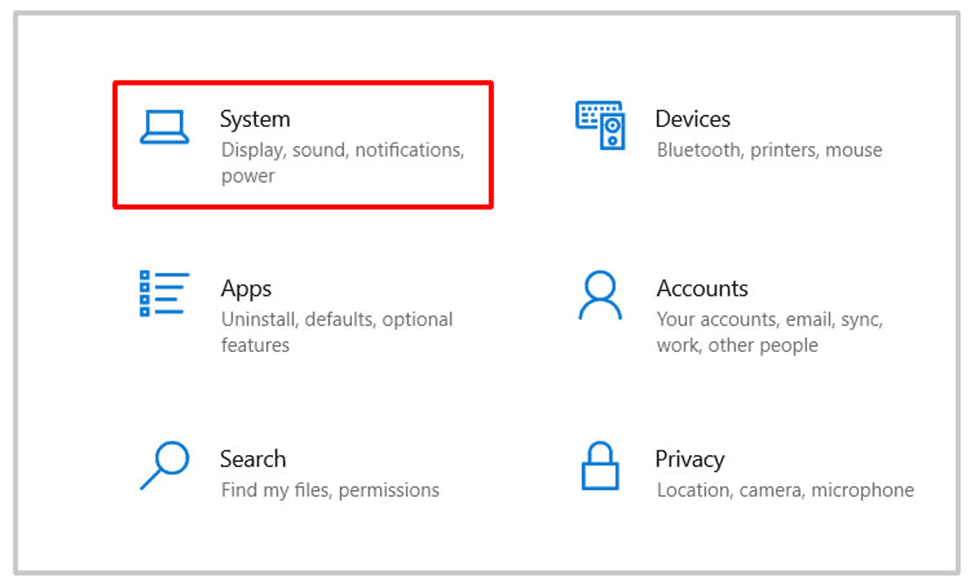
Task: Click 'Your accounts, email, sync' description text
Action: pyautogui.click(x=769, y=320)
